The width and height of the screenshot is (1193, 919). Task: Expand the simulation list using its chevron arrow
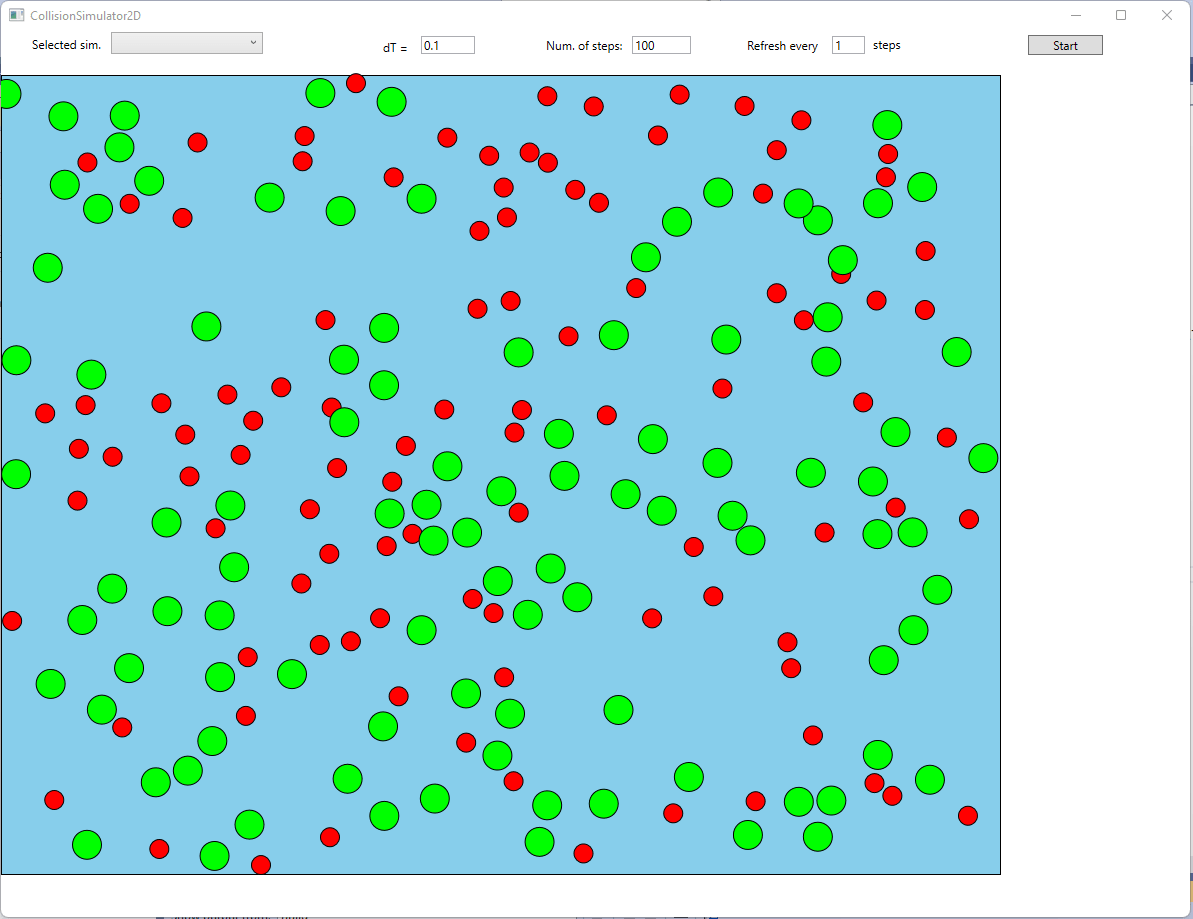pyautogui.click(x=253, y=42)
